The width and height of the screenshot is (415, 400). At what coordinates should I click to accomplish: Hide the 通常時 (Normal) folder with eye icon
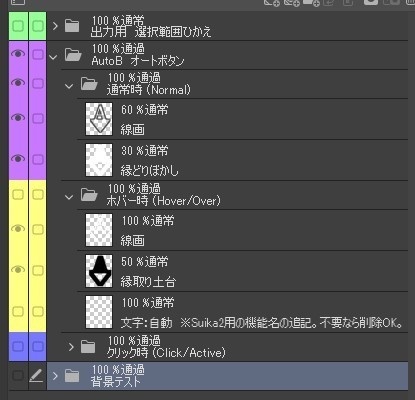[18, 83]
